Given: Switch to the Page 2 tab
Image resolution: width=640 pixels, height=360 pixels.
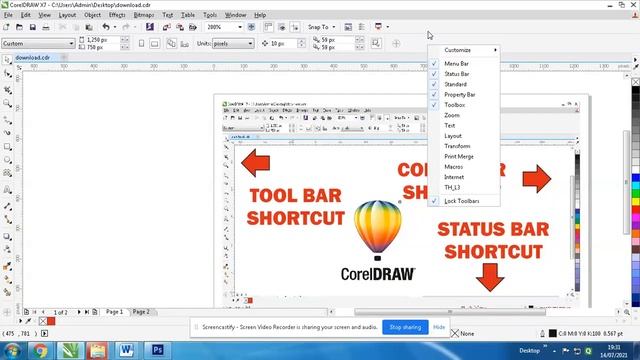Looking at the screenshot, I should tap(141, 311).
